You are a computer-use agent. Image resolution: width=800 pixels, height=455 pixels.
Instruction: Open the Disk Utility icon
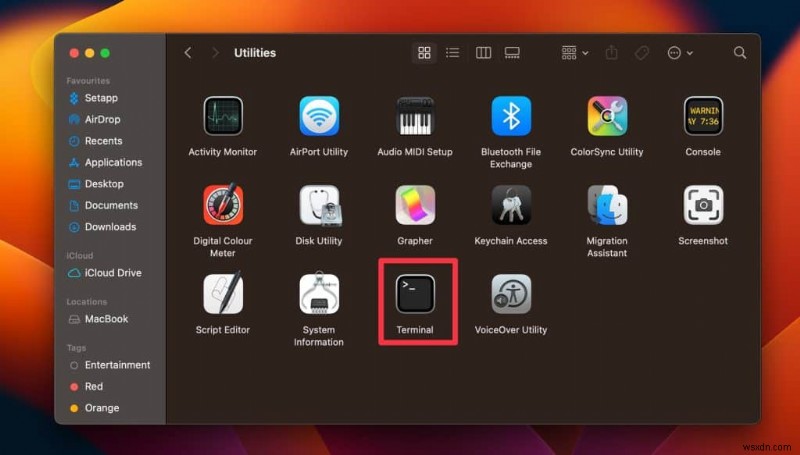pyautogui.click(x=320, y=205)
